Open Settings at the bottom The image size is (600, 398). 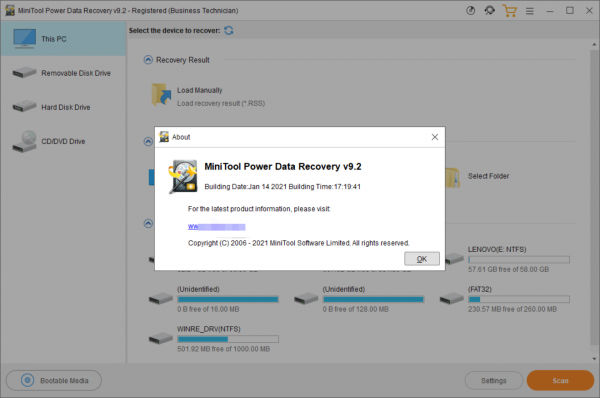[494, 380]
